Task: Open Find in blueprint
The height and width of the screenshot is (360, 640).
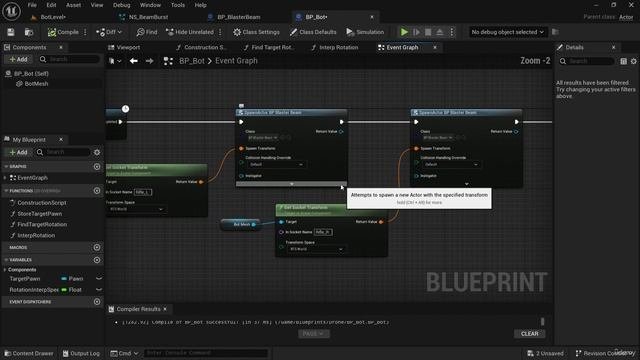Action: point(147,32)
